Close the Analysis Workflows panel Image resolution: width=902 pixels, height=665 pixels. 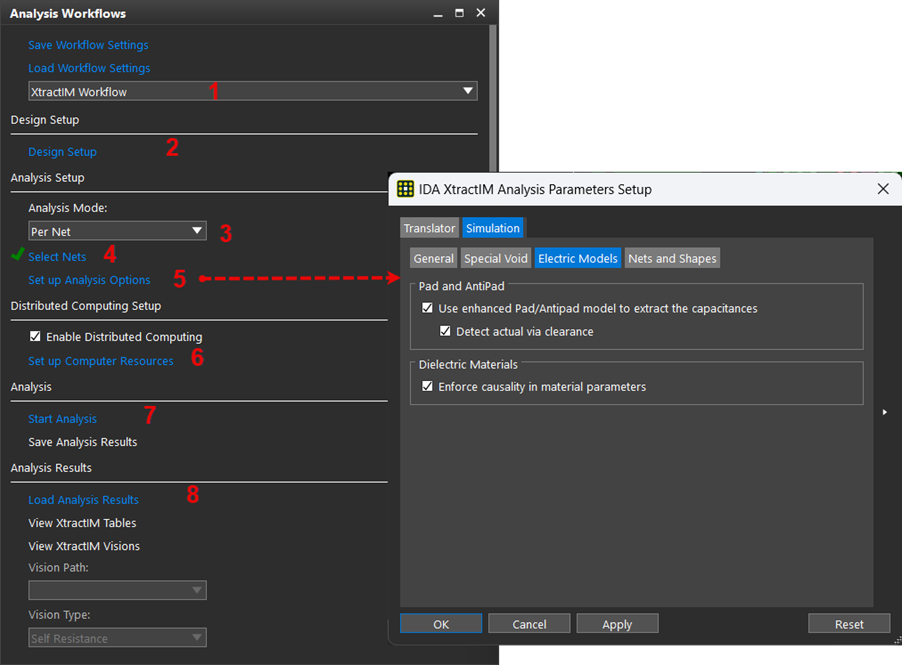[481, 14]
